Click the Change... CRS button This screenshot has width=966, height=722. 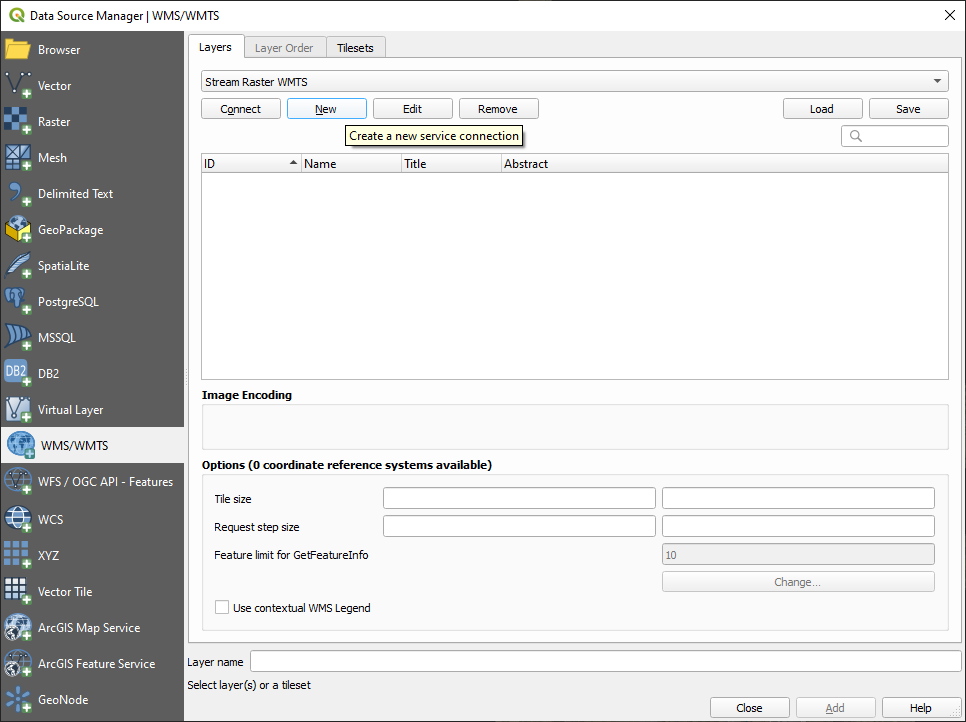point(798,582)
